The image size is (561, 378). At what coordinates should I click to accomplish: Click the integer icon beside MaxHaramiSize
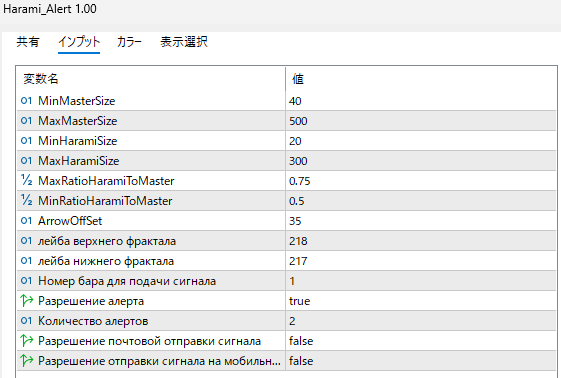pyautogui.click(x=26, y=161)
